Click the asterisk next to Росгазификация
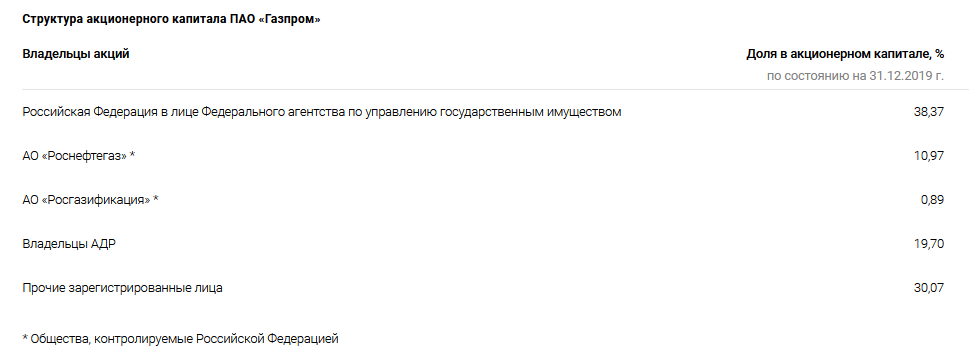This screenshot has height=360, width=969. pos(156,199)
